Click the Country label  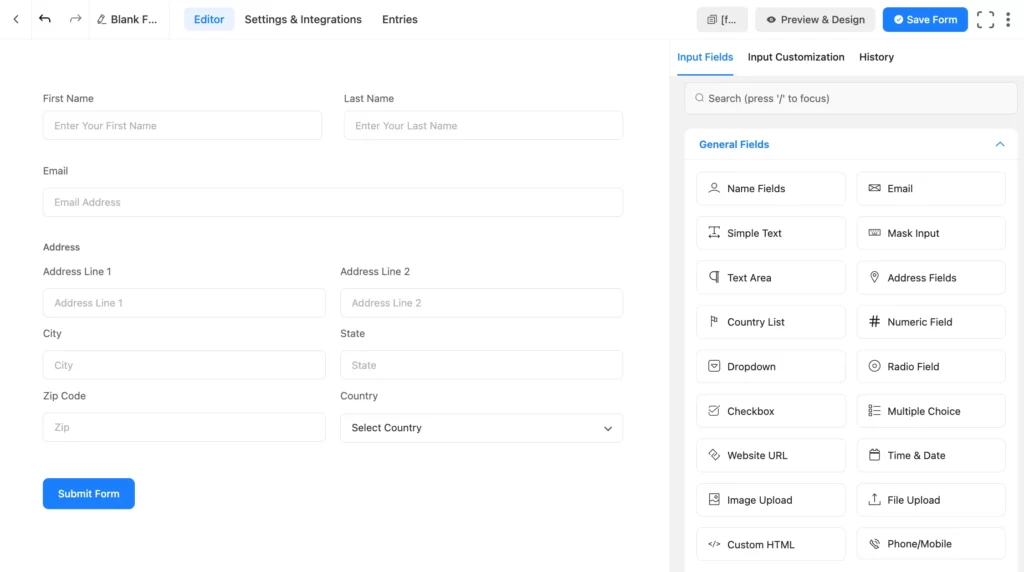pos(359,396)
